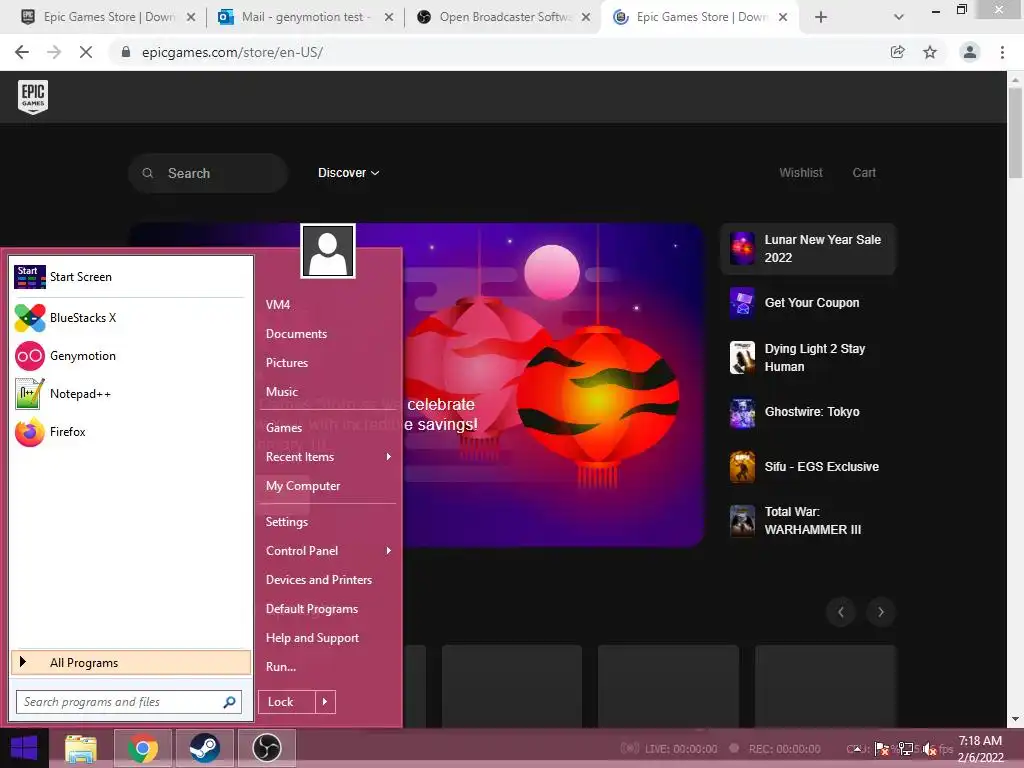Open the Run... dialog
Image resolution: width=1024 pixels, height=768 pixels.
tap(281, 667)
